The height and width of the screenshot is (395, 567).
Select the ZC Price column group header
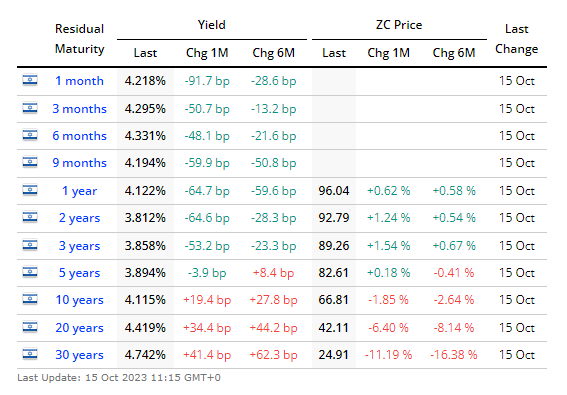tap(399, 25)
